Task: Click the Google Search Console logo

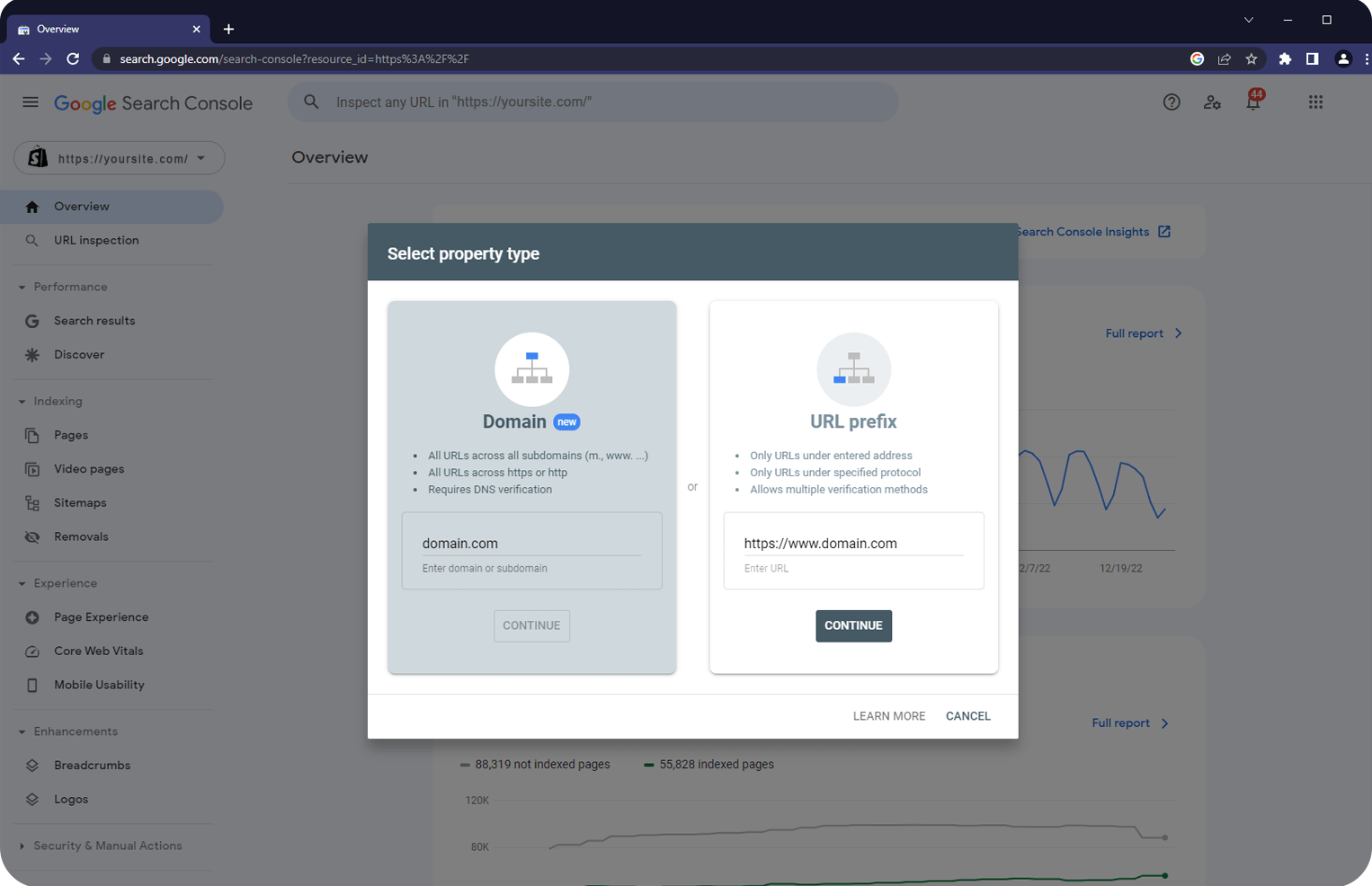Action: 153,103
